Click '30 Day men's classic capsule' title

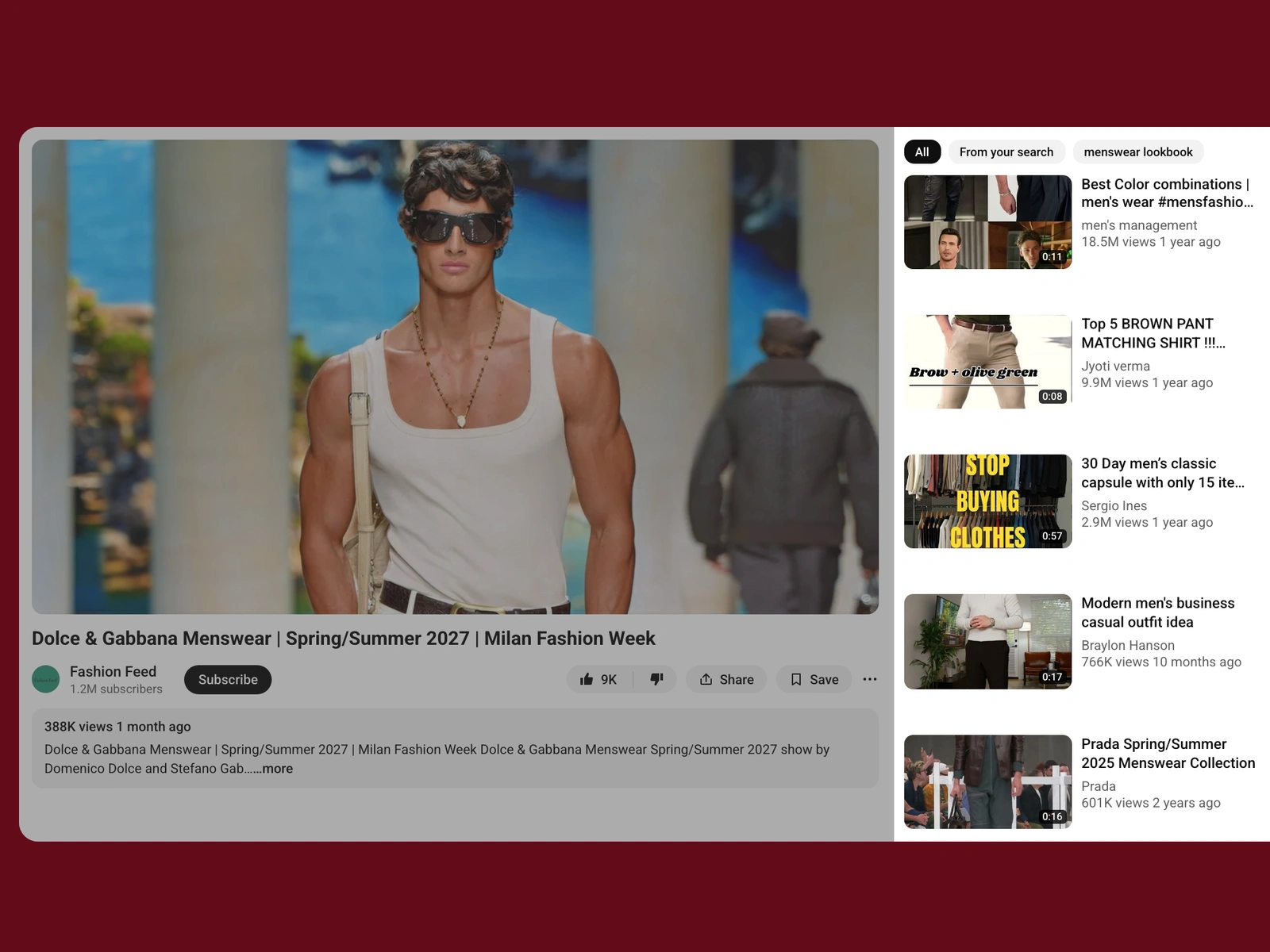pos(1163,473)
